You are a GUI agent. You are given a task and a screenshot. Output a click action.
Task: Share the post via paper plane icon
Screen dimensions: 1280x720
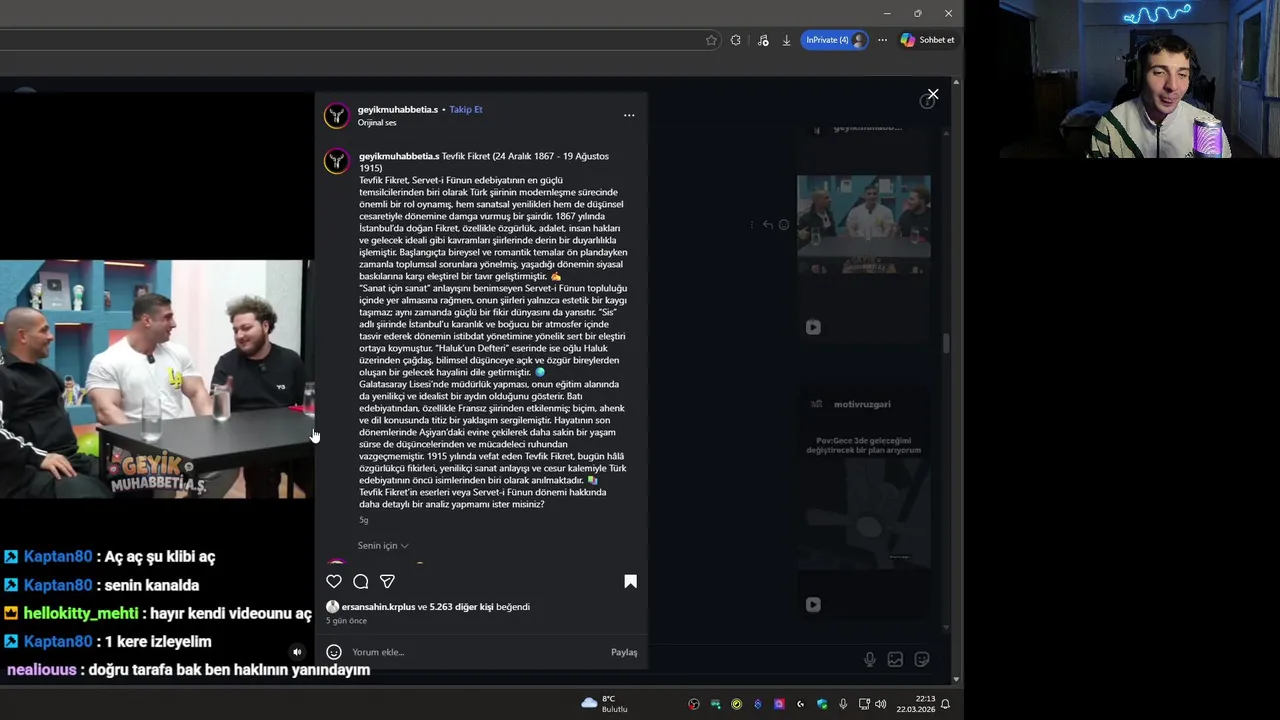(x=387, y=581)
